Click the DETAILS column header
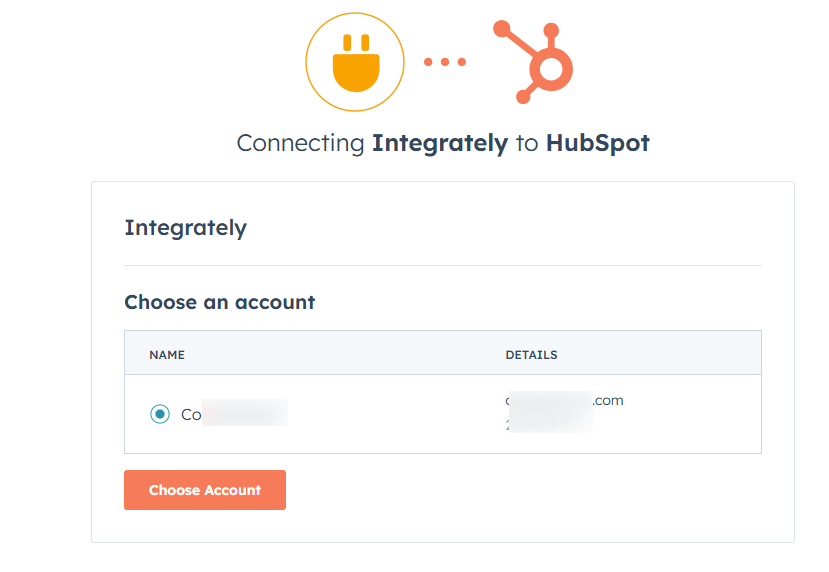Image resolution: width=829 pixels, height=572 pixels. [x=531, y=355]
